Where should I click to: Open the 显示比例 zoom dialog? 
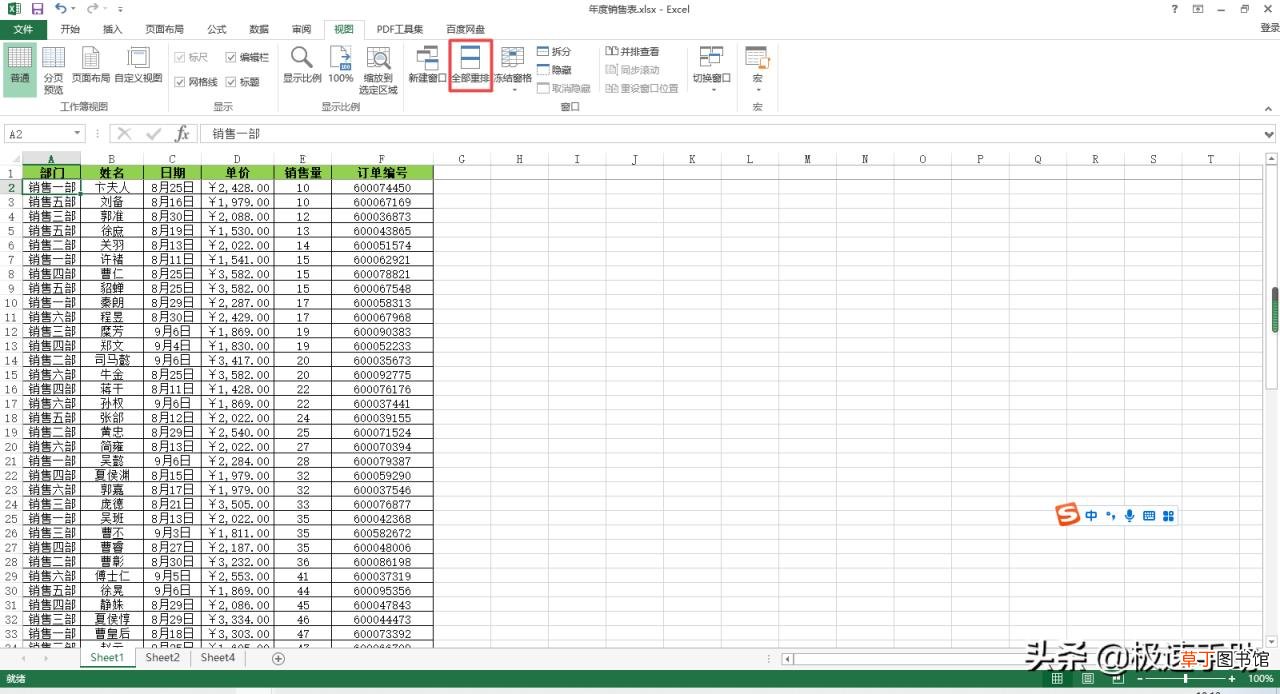302,65
